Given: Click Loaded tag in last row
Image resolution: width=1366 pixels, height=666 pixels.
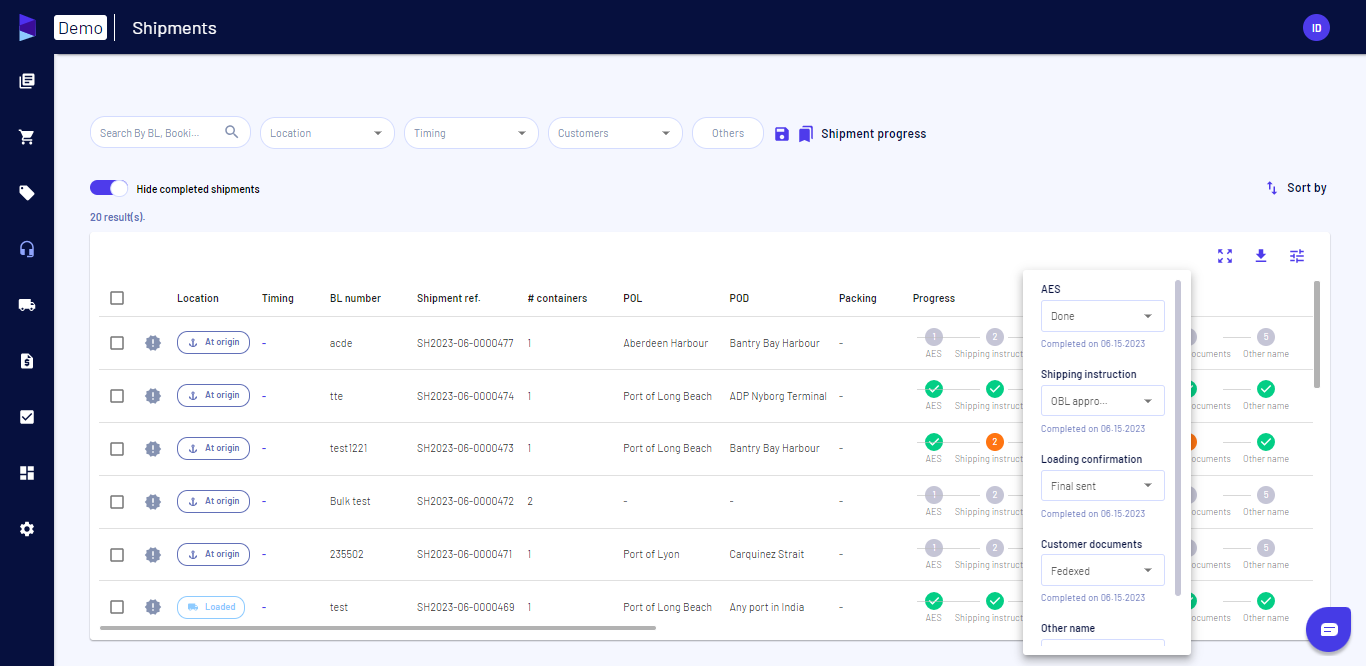Looking at the screenshot, I should coord(211,607).
